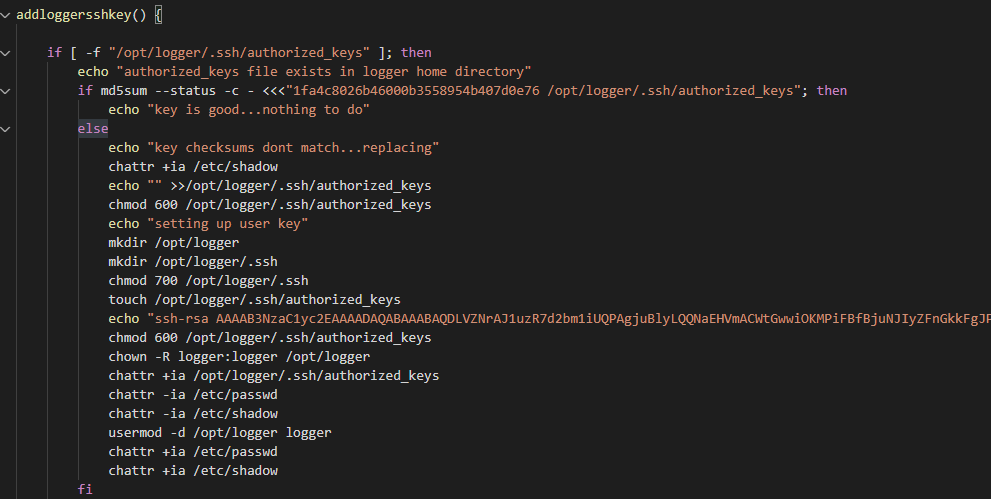Click the echo "key is good...nothing to do" line
The height and width of the screenshot is (499, 991).
pos(239,110)
